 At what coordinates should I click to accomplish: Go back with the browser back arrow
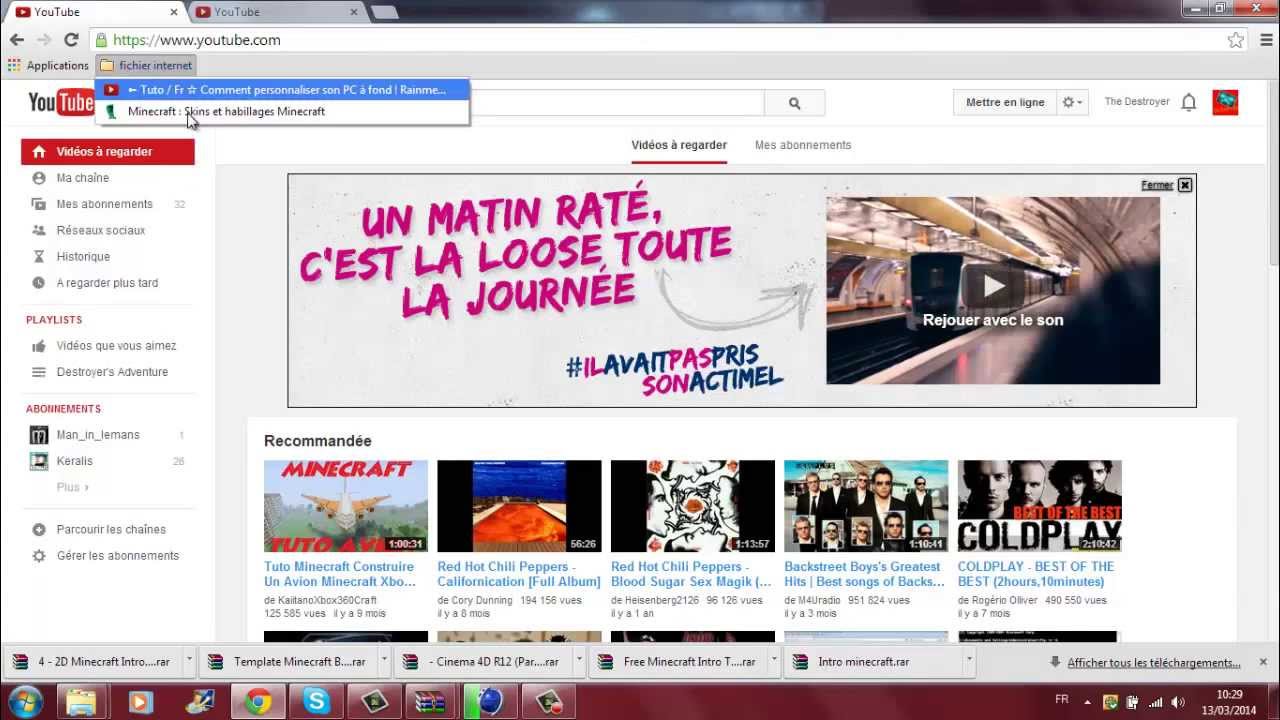click(16, 40)
